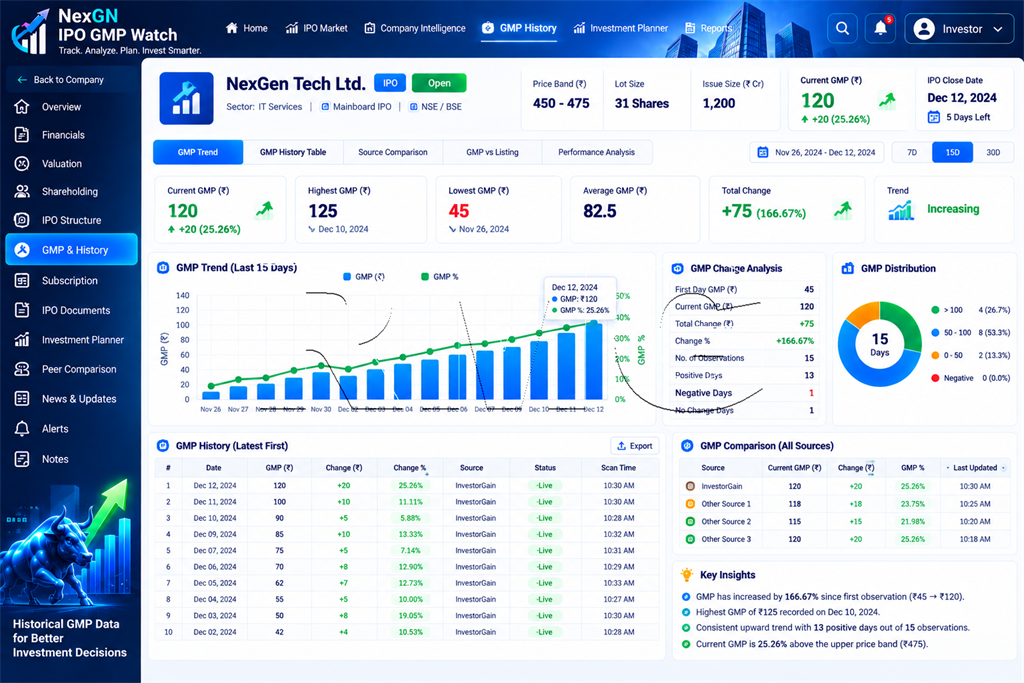Click the Subscription sidebar icon
This screenshot has height=683, width=1024.
22,281
